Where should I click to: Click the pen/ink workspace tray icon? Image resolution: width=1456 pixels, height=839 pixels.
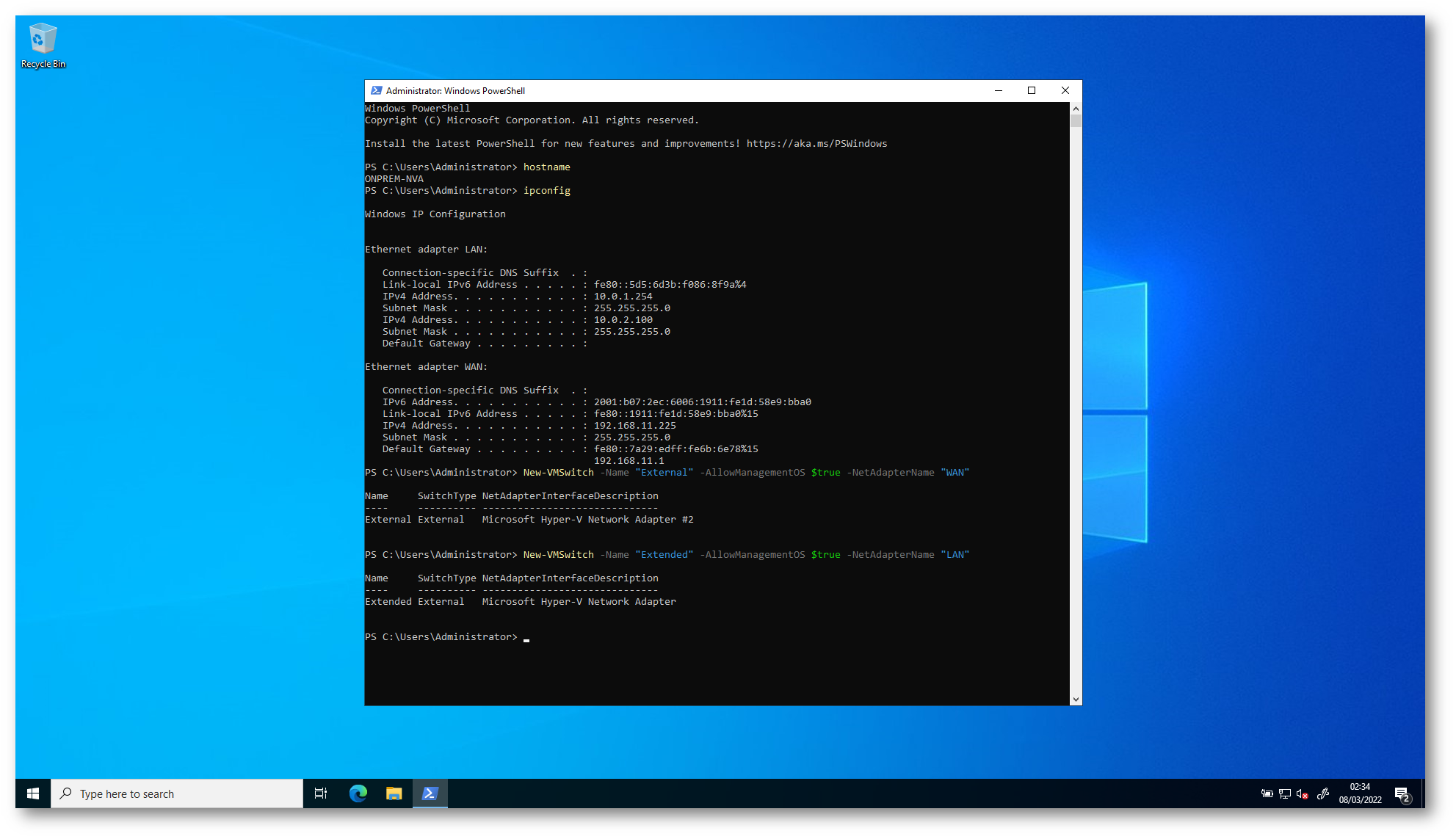pos(1323,793)
